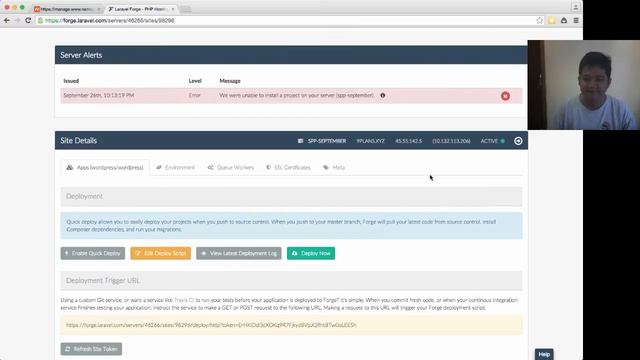
Task: Open a new tab using the new tab button
Action: pos(186,9)
